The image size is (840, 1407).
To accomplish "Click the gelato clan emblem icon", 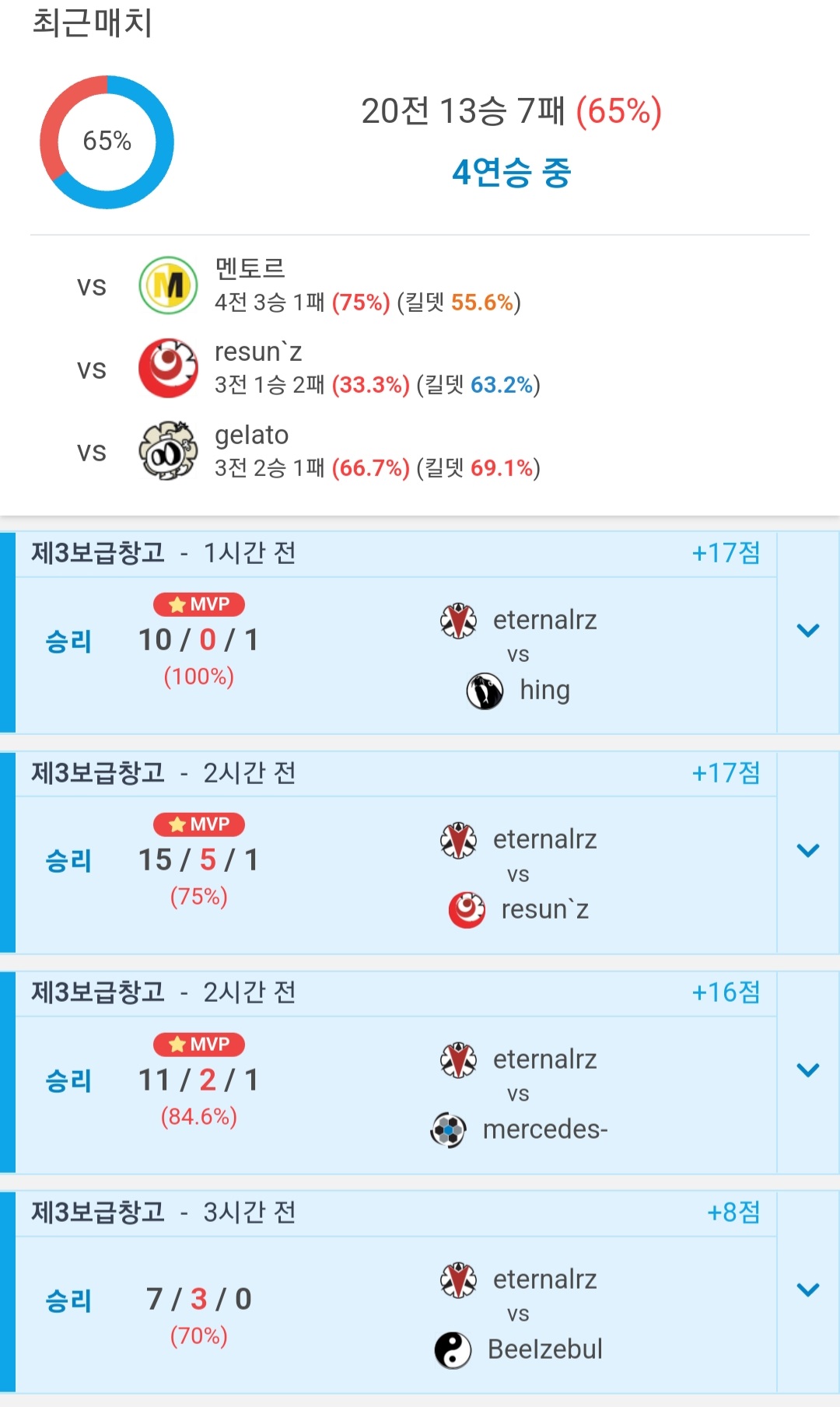I will pos(168,451).
